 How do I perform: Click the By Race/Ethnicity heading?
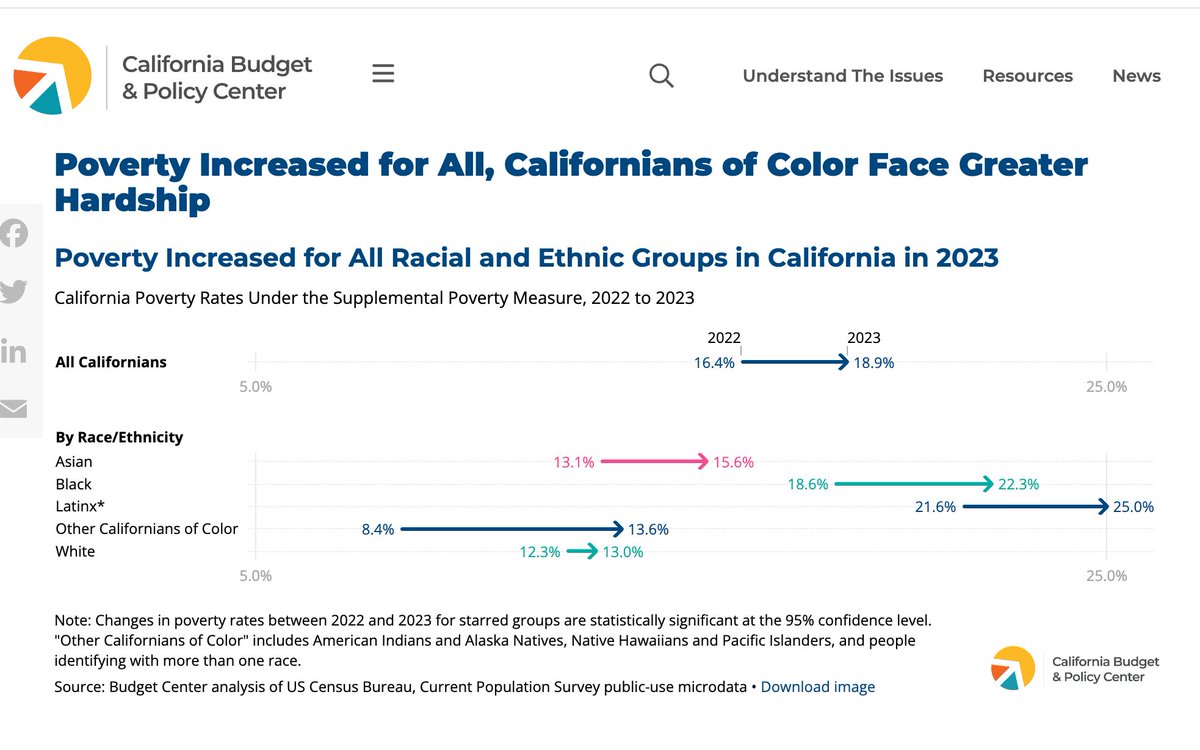click(x=119, y=437)
